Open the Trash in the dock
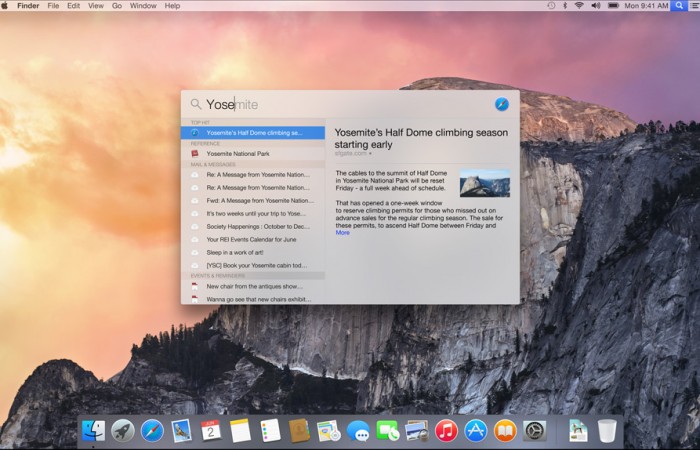This screenshot has width=700, height=450. [607, 430]
